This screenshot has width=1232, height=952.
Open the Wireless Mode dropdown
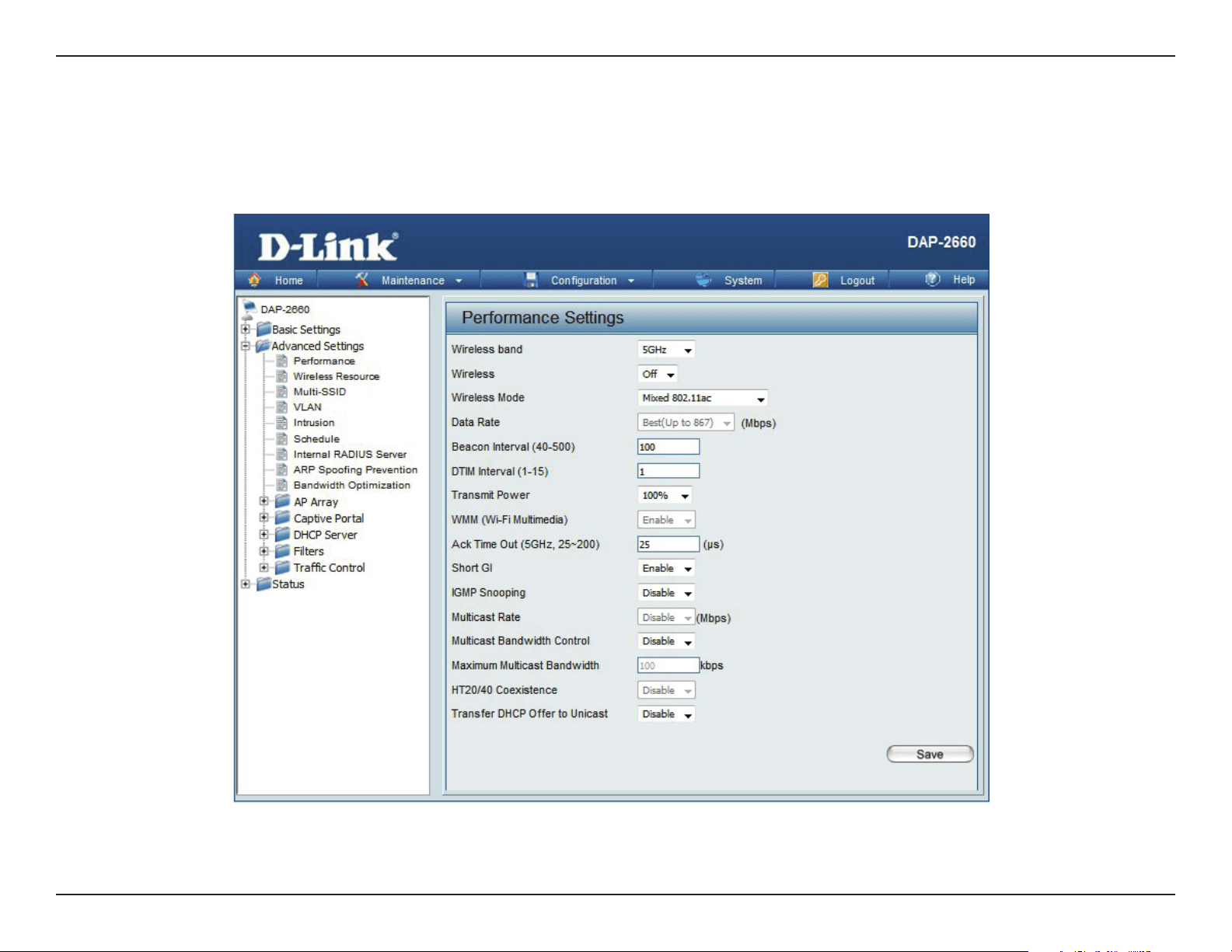click(x=703, y=398)
